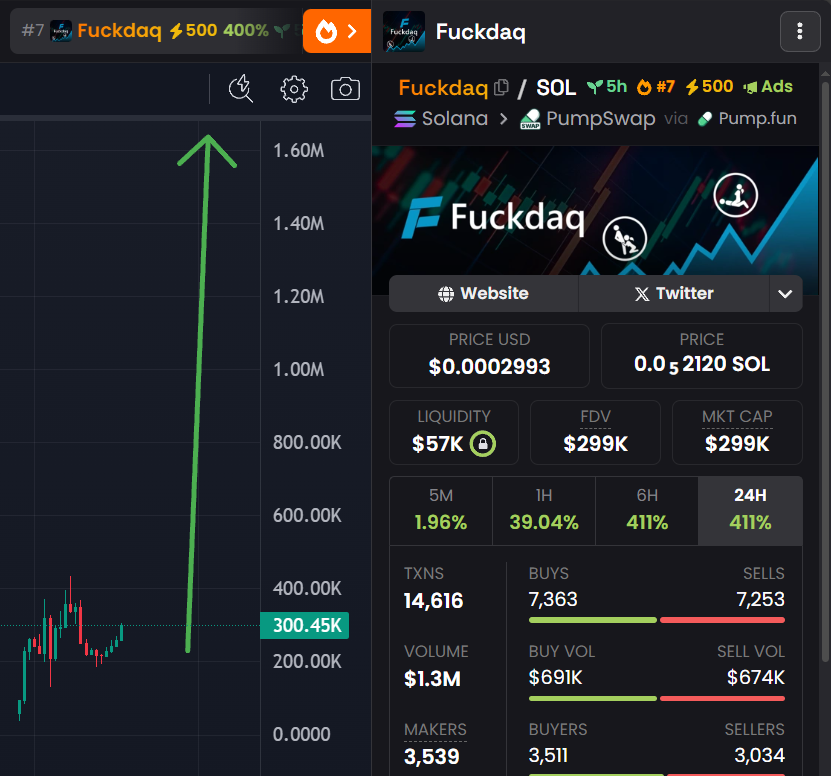Click the BUY VOL value $691K

tap(555, 677)
